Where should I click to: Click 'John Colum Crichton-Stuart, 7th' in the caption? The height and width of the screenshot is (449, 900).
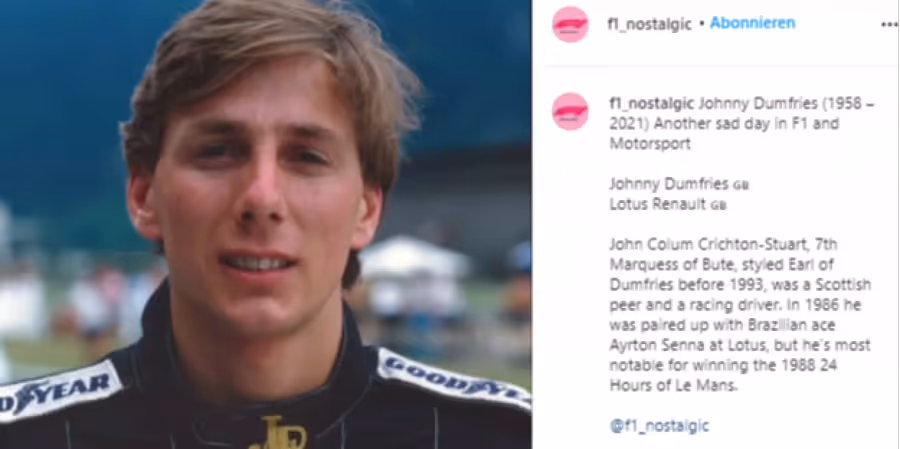[x=723, y=245]
